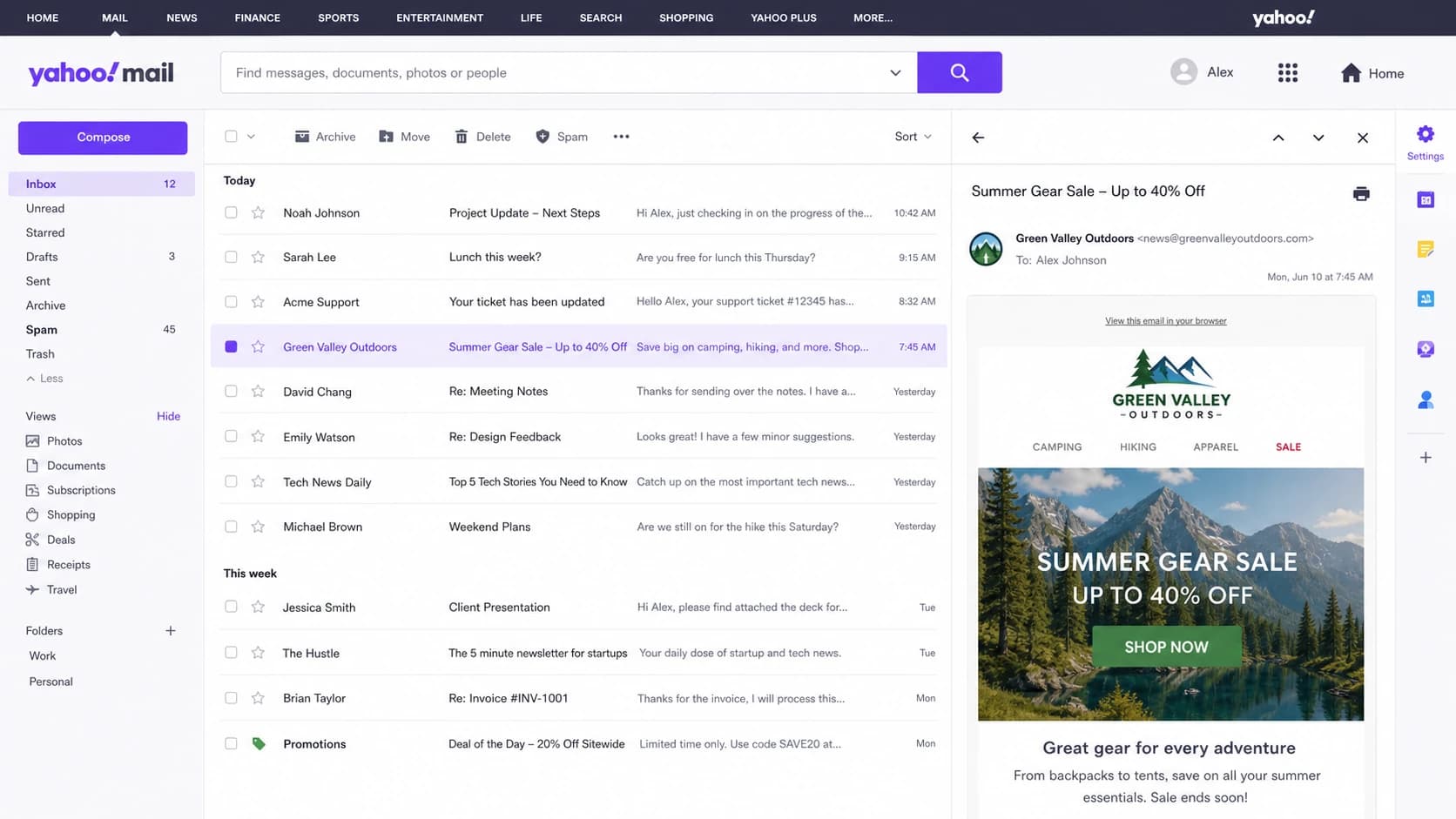Go back with the left arrow in reading pane
1456x819 pixels.
(x=978, y=138)
